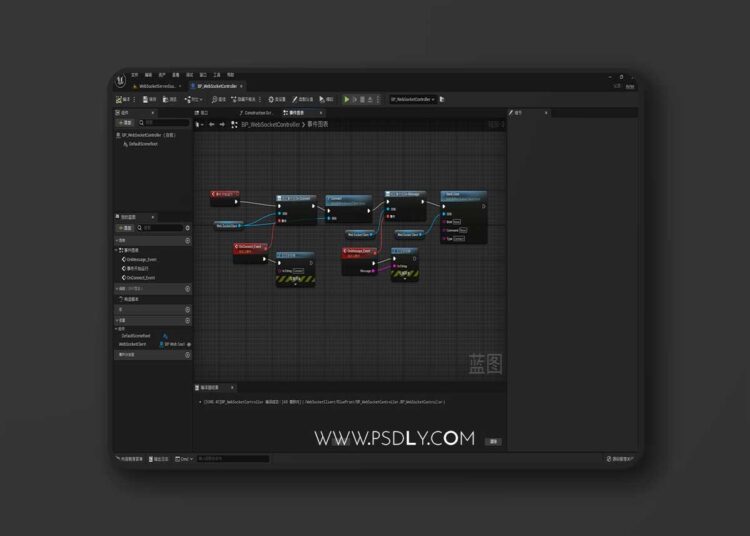
Task: Click the Eject playback button
Action: [370, 99]
